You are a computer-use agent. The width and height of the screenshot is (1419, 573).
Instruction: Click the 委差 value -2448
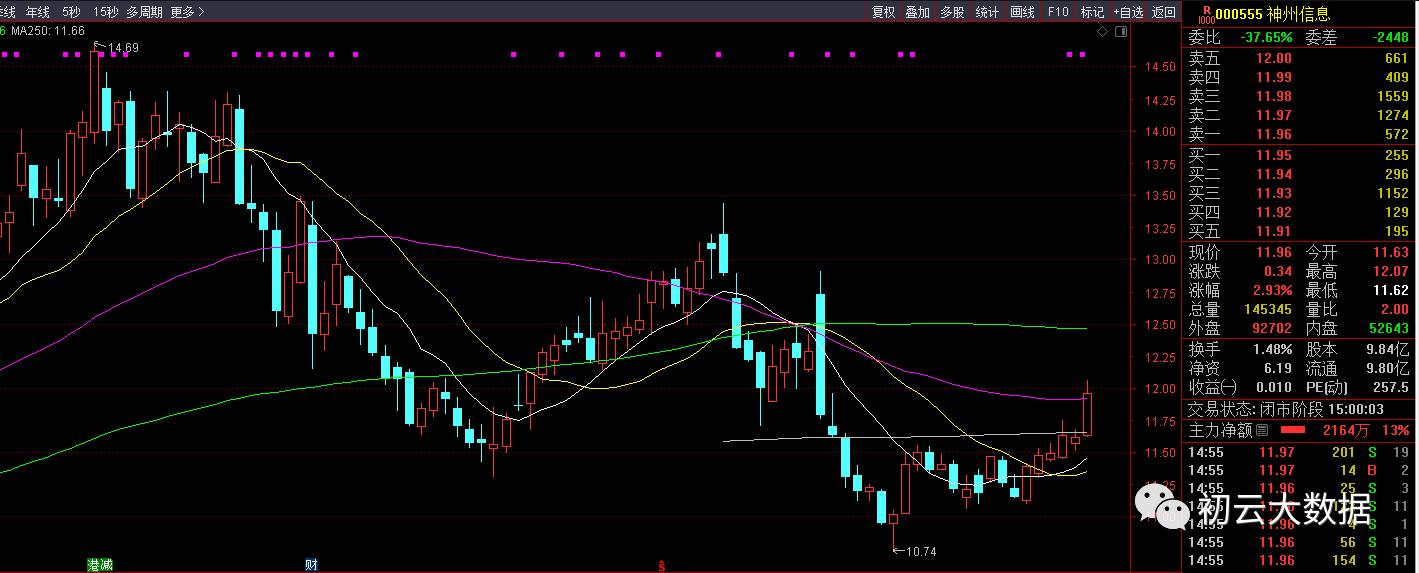pos(1390,37)
